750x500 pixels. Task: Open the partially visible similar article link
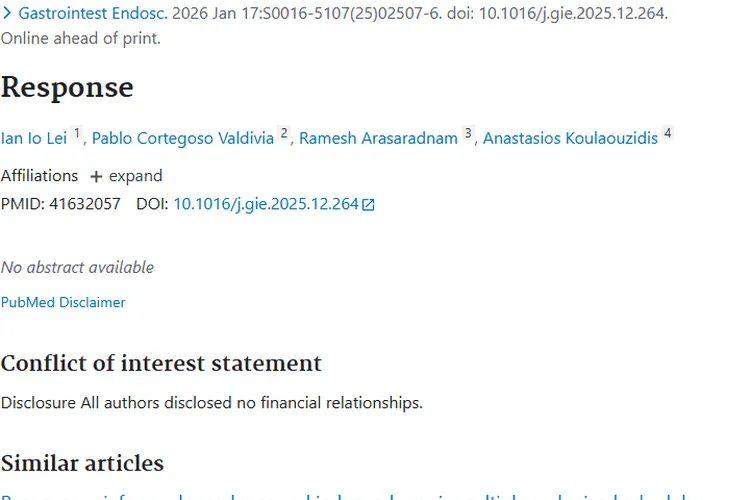(x=350, y=496)
